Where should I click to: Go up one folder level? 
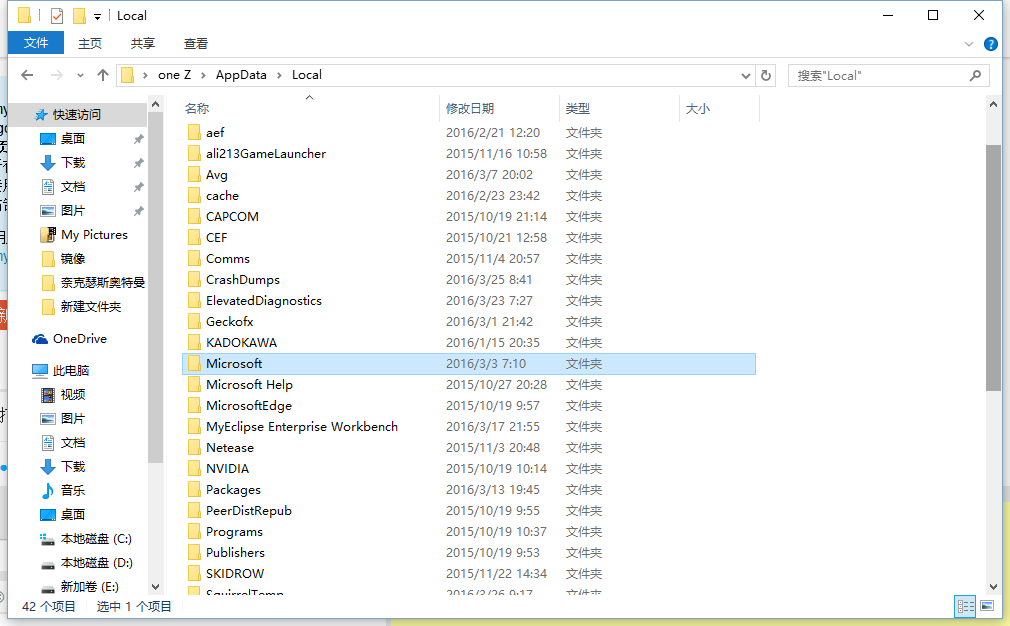(102, 75)
